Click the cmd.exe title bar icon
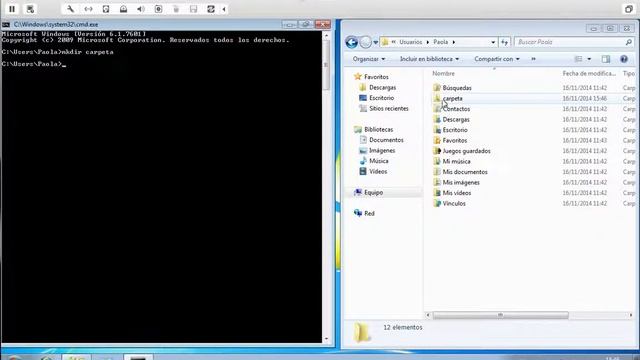The width and height of the screenshot is (640, 360). (6, 24)
